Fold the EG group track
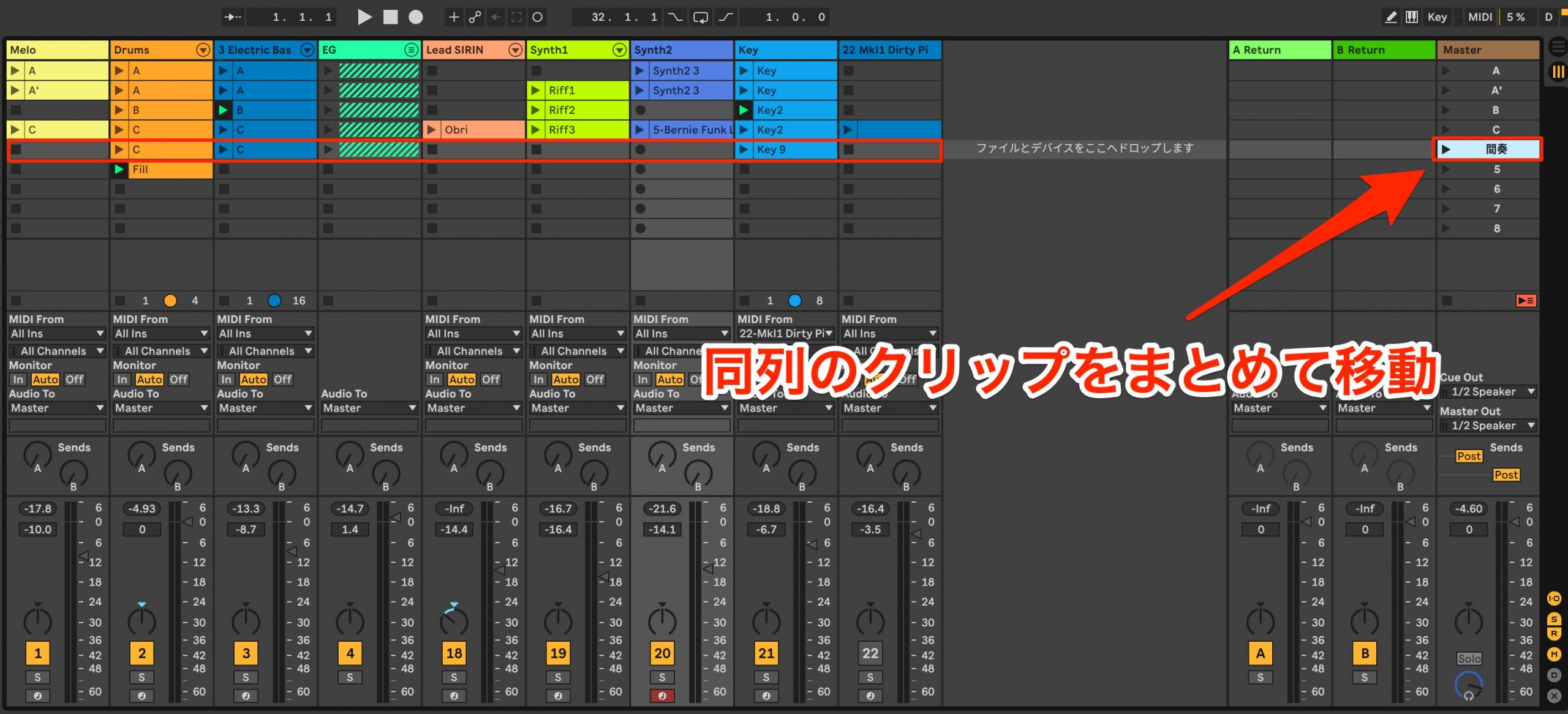Screen dimensions: 1568x714 411,50
